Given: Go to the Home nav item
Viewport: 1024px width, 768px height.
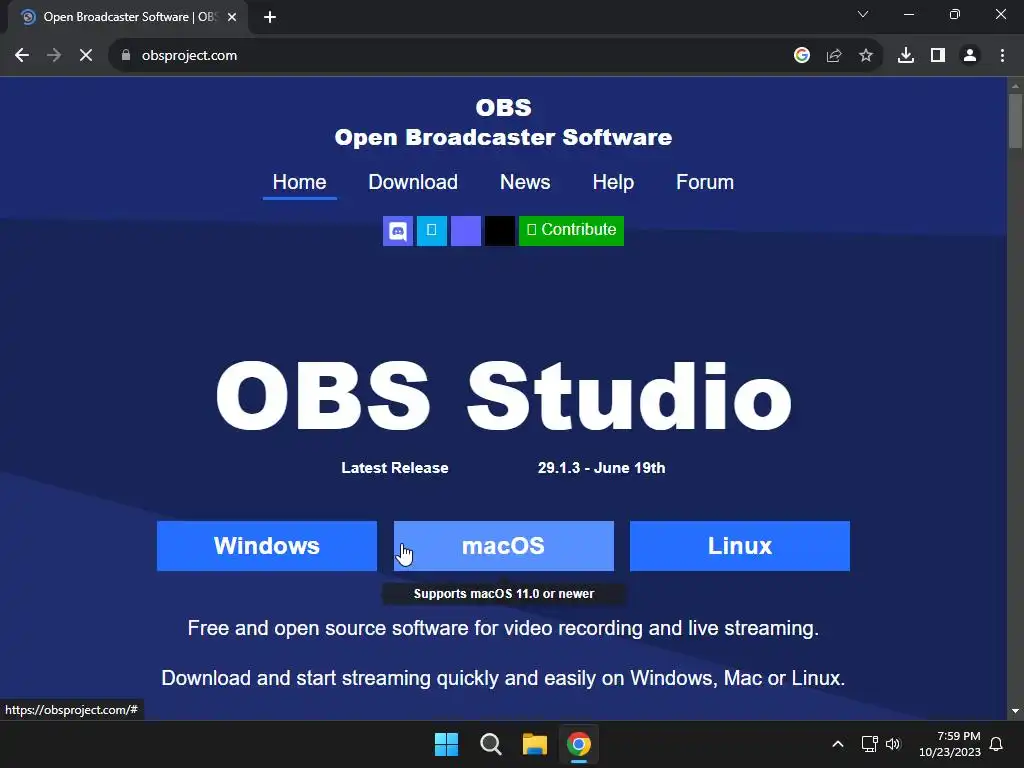Looking at the screenshot, I should [300, 182].
